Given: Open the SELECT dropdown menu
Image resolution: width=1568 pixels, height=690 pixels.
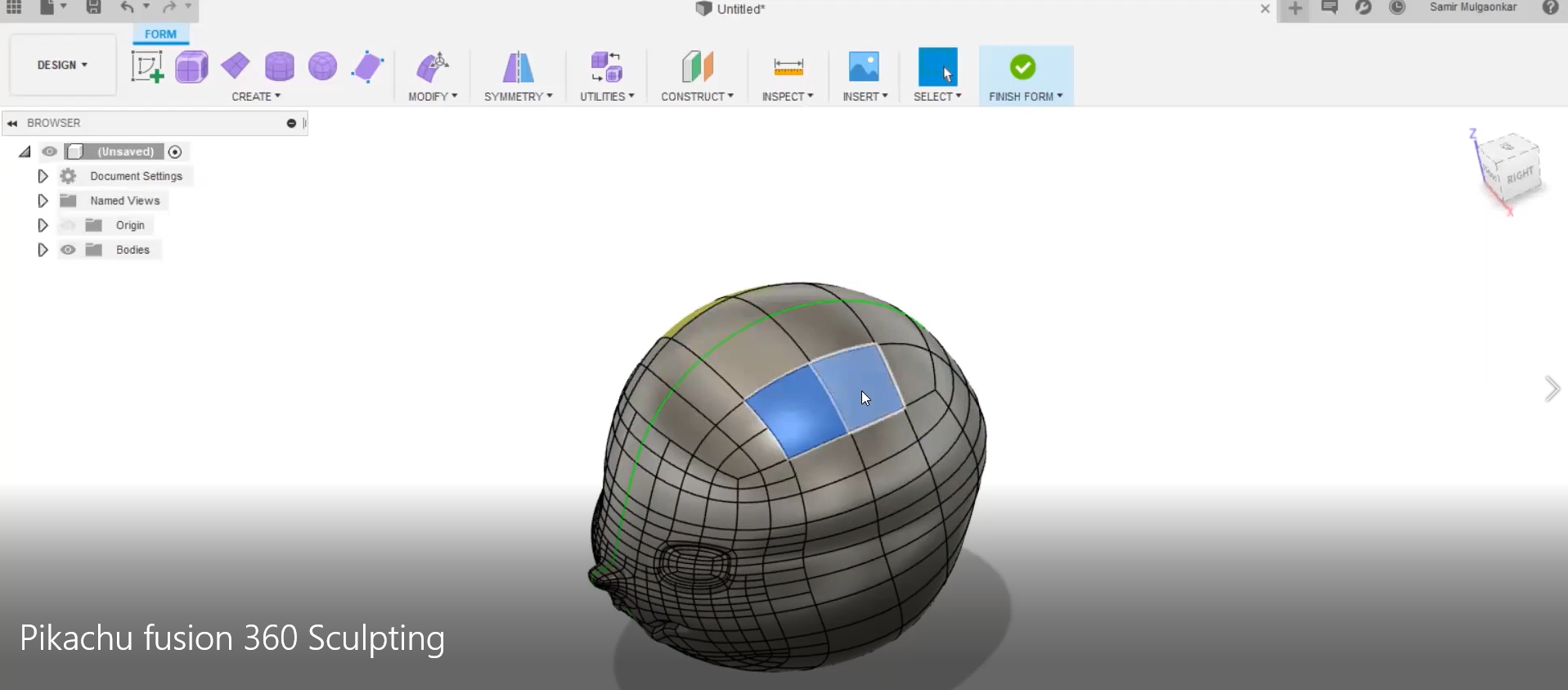Looking at the screenshot, I should [x=937, y=97].
